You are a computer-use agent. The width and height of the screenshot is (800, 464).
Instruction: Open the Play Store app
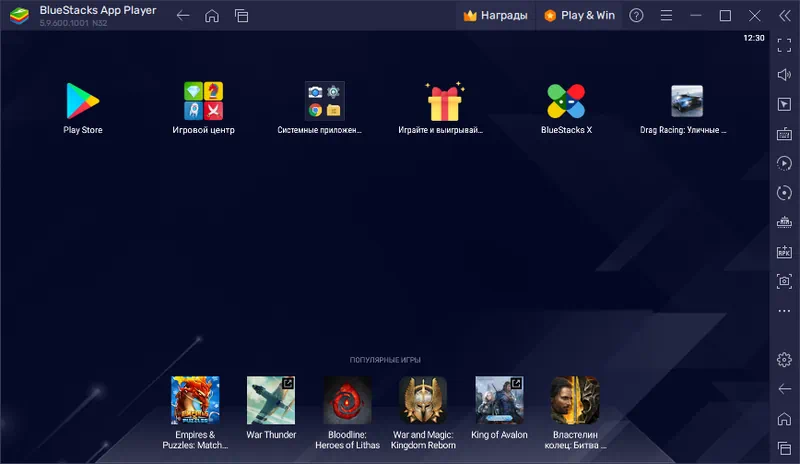pos(83,101)
